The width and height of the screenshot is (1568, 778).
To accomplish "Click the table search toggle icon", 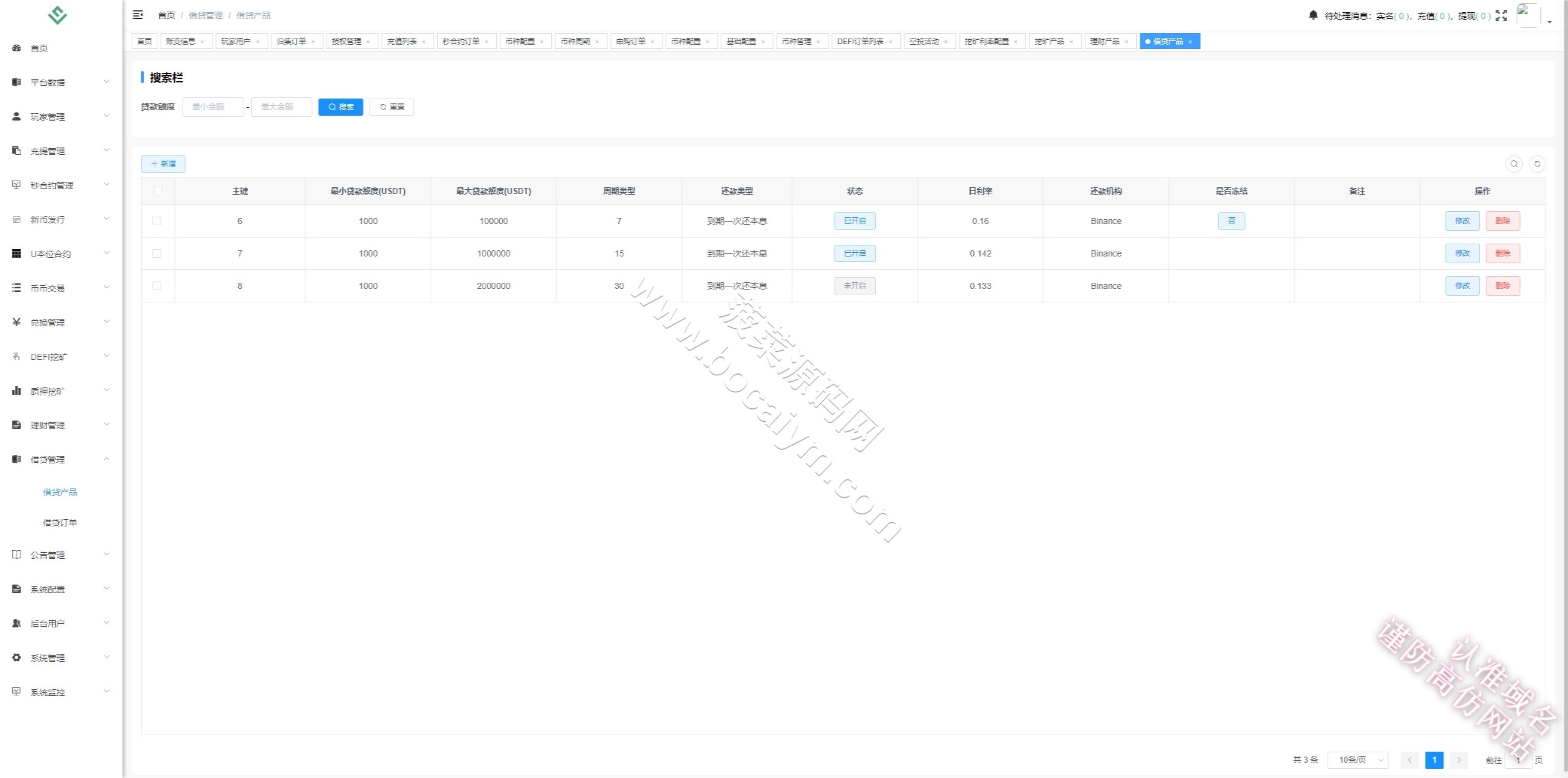I will 1513,163.
